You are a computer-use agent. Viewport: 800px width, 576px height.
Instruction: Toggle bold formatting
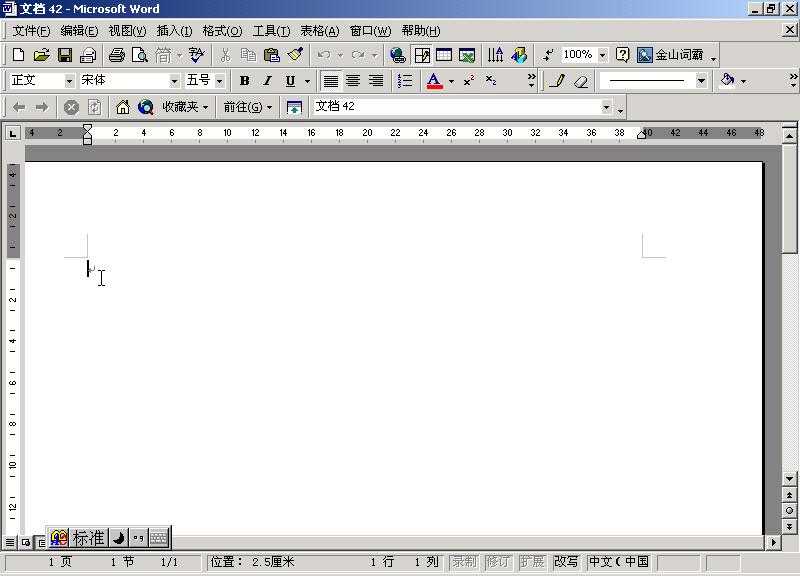point(244,81)
